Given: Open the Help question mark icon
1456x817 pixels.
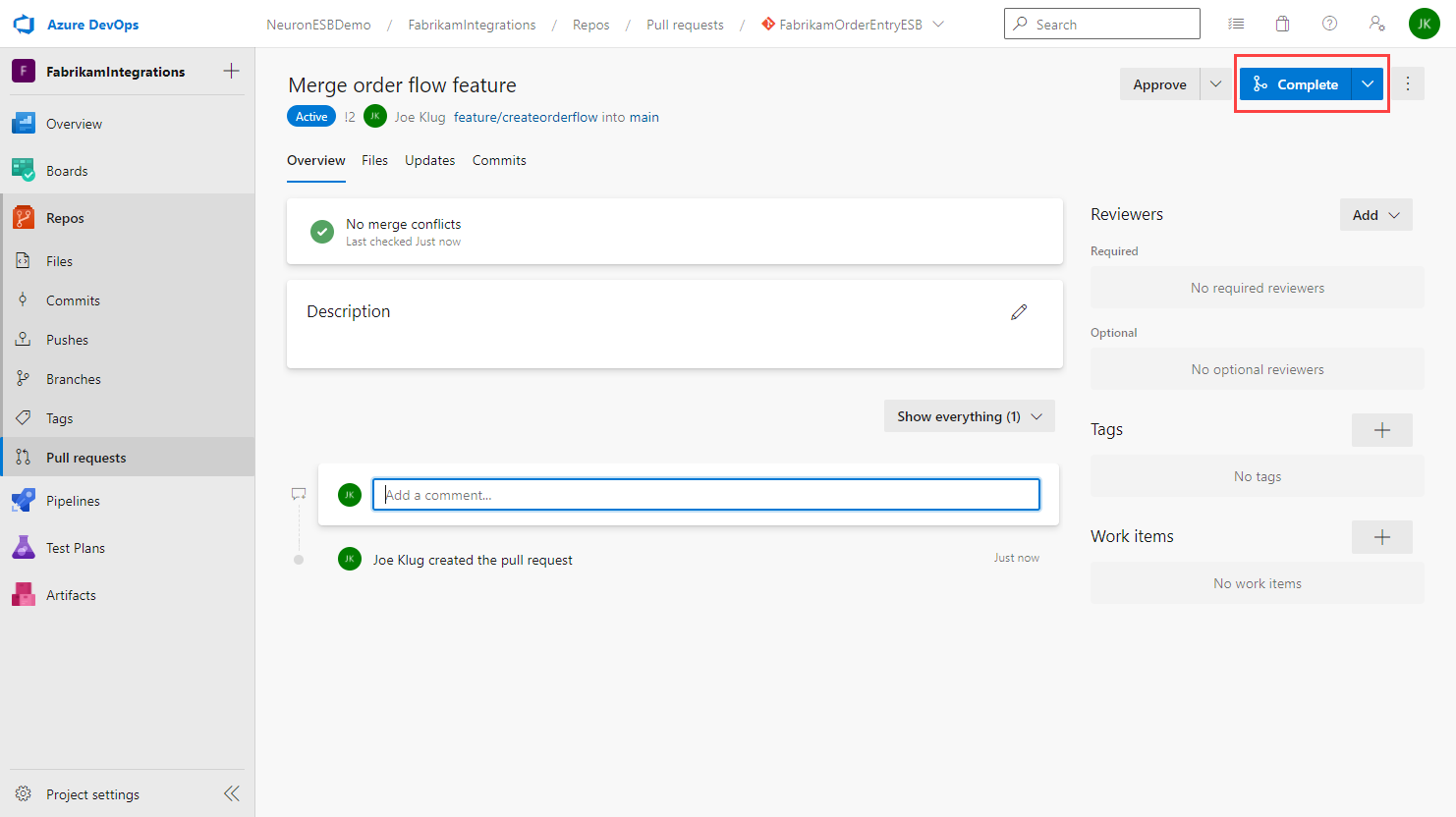Looking at the screenshot, I should pyautogui.click(x=1330, y=24).
